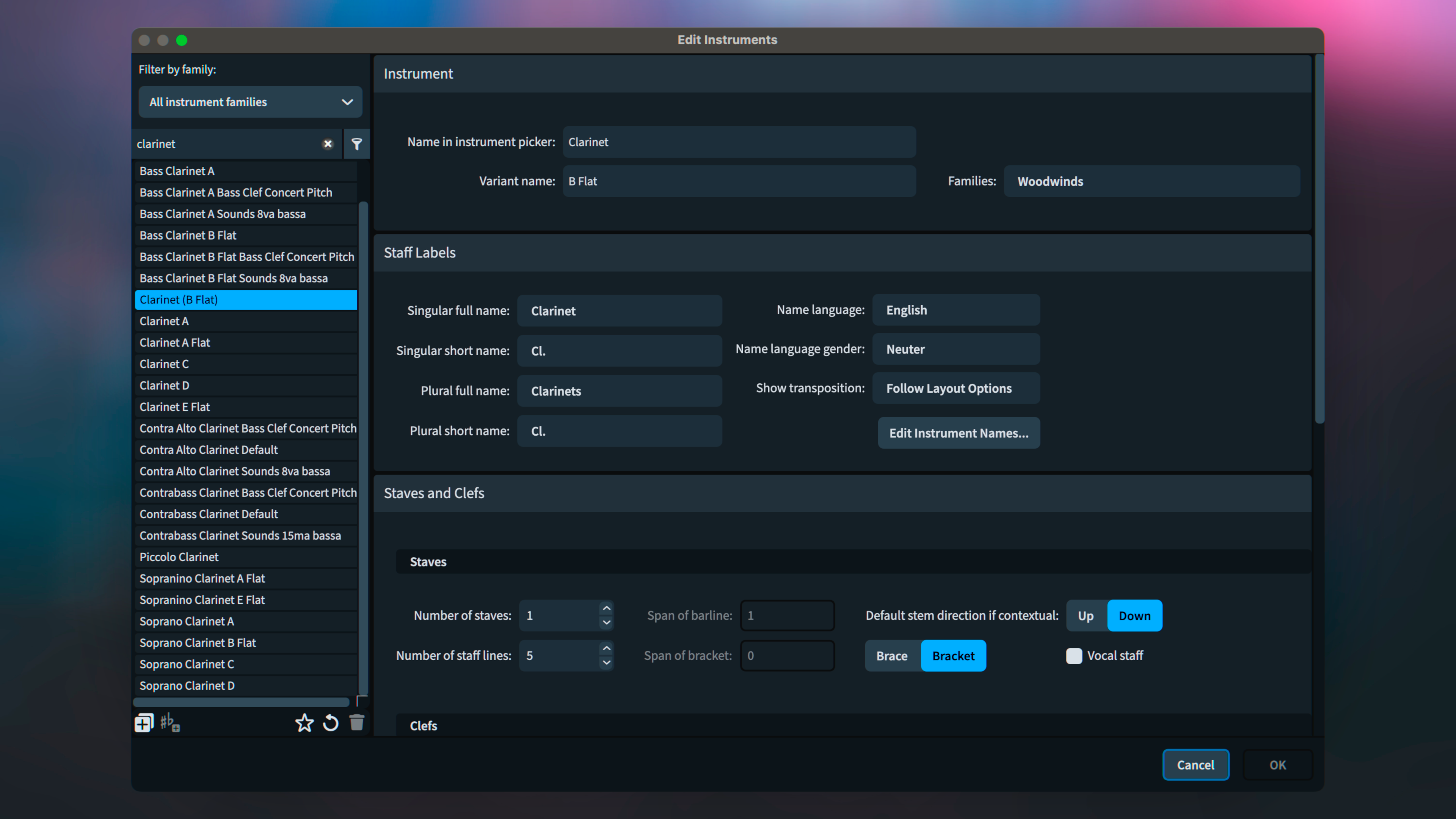This screenshot has width=1456, height=819.
Task: Click the trash delete instrument icon
Action: [357, 723]
